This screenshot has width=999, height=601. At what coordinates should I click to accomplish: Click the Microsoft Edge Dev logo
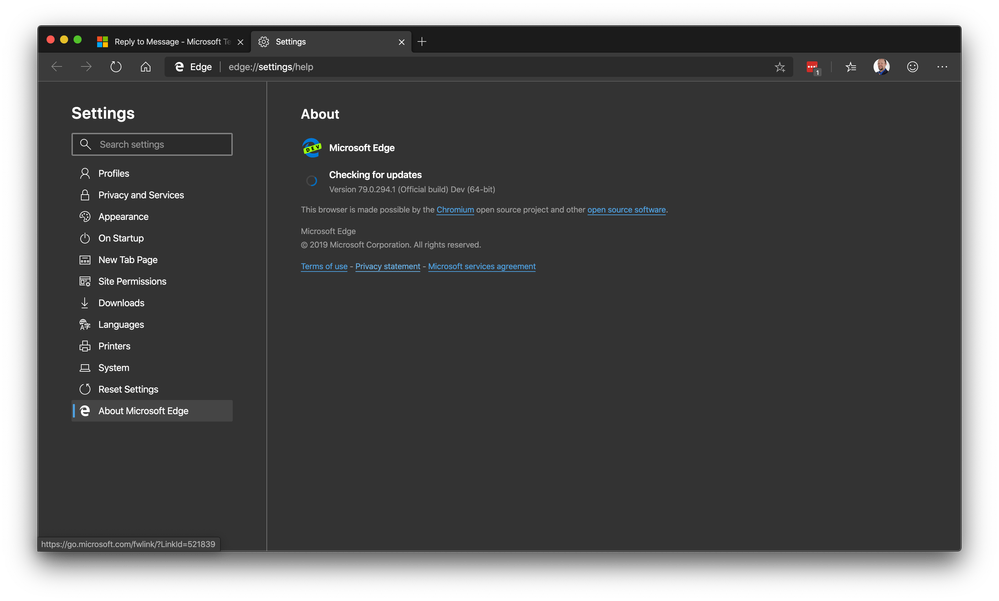[312, 148]
